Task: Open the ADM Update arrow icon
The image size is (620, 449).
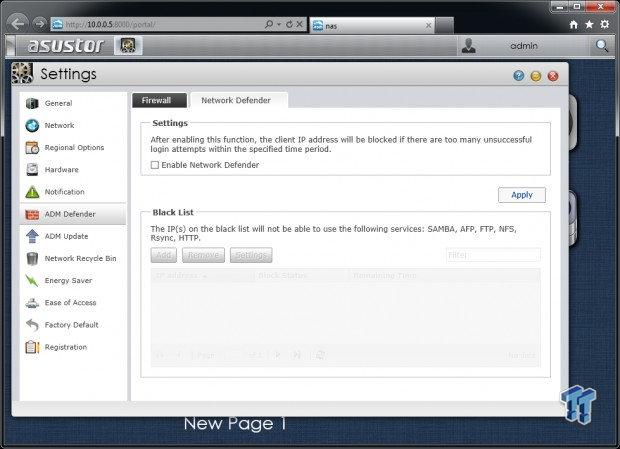Action: 32,236
